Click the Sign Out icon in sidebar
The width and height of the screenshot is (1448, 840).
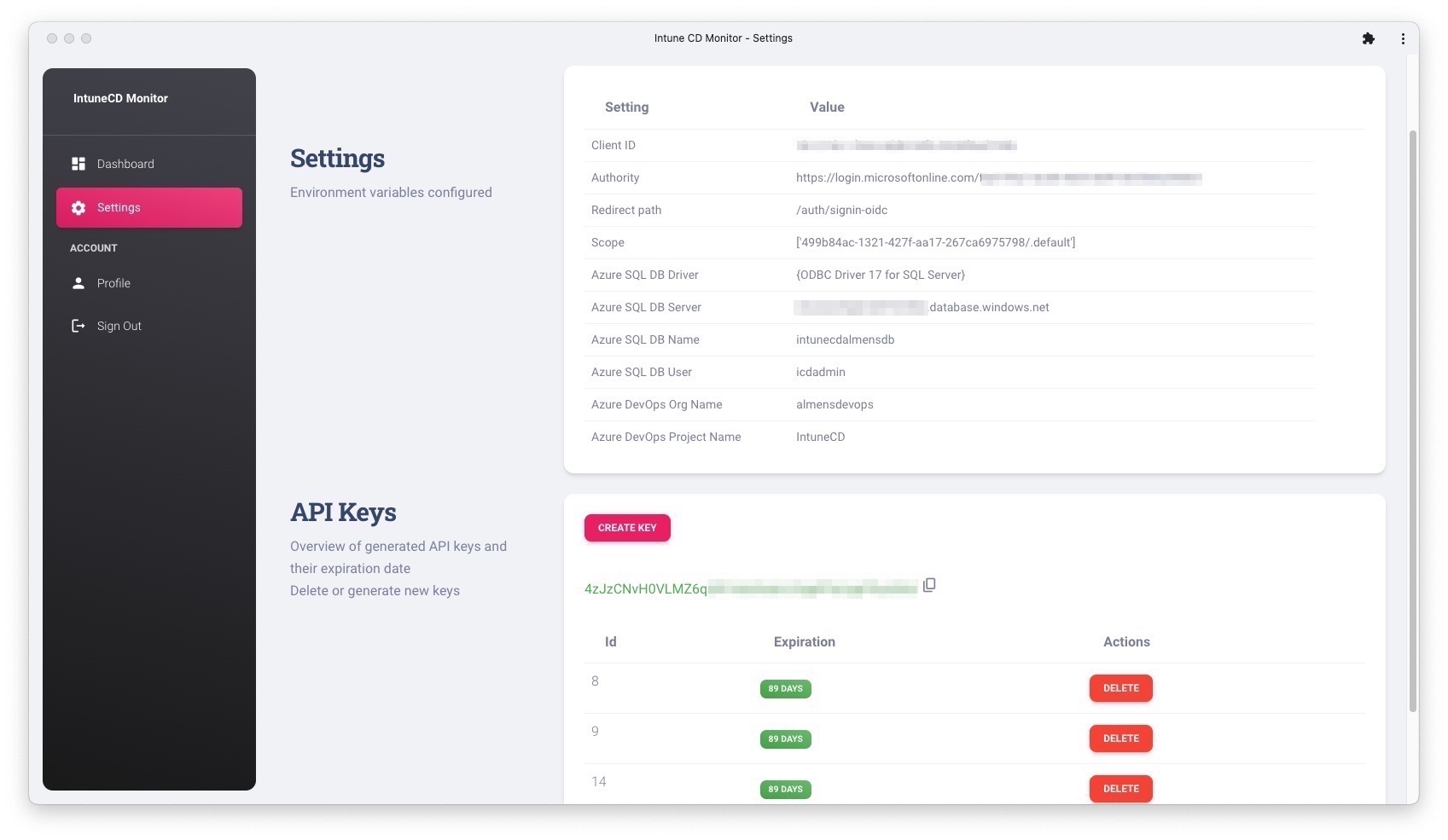click(x=79, y=325)
